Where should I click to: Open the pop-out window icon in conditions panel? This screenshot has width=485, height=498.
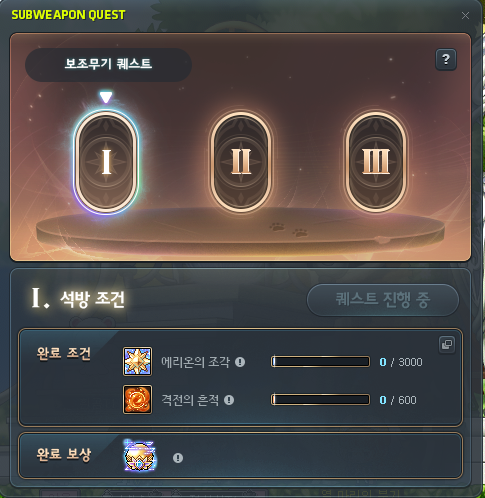pyautogui.click(x=447, y=344)
